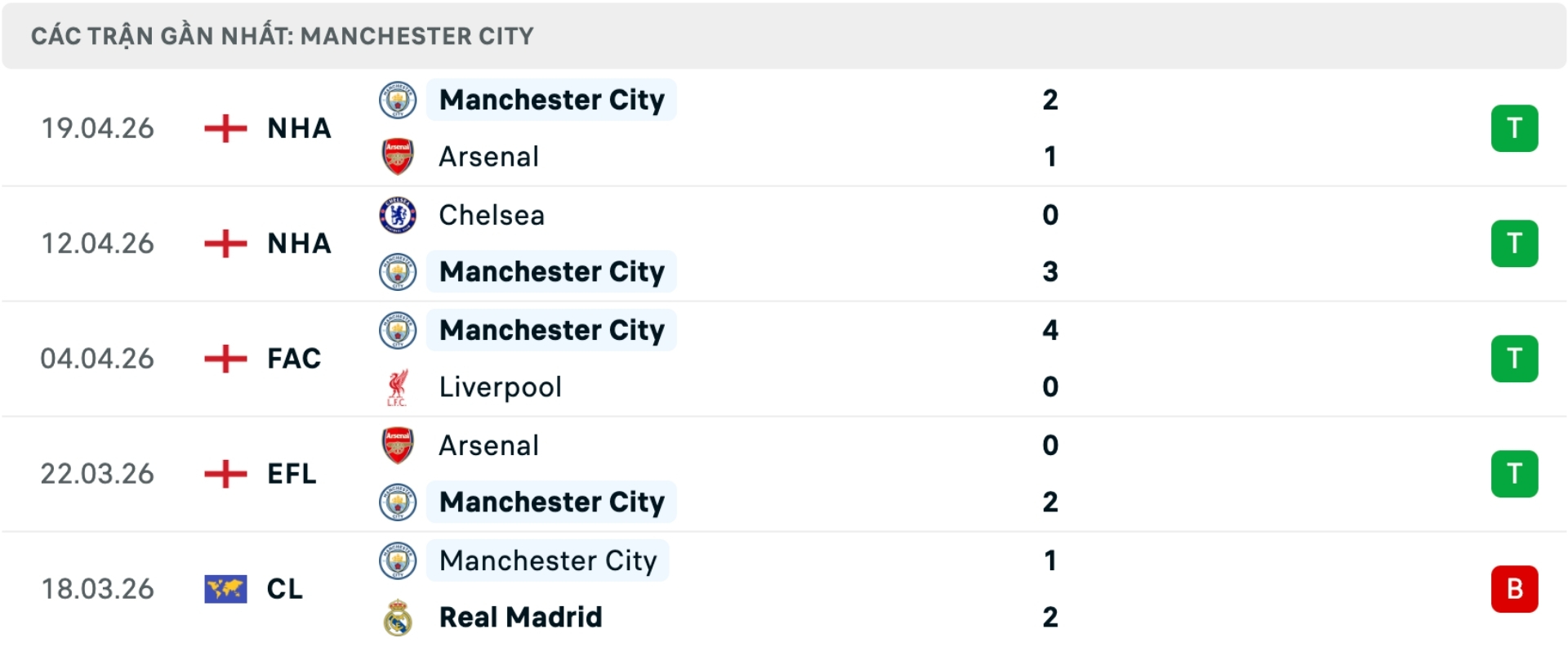This screenshot has width=1568, height=647.
Task: Open Chelsea team link
Action: 492,216
